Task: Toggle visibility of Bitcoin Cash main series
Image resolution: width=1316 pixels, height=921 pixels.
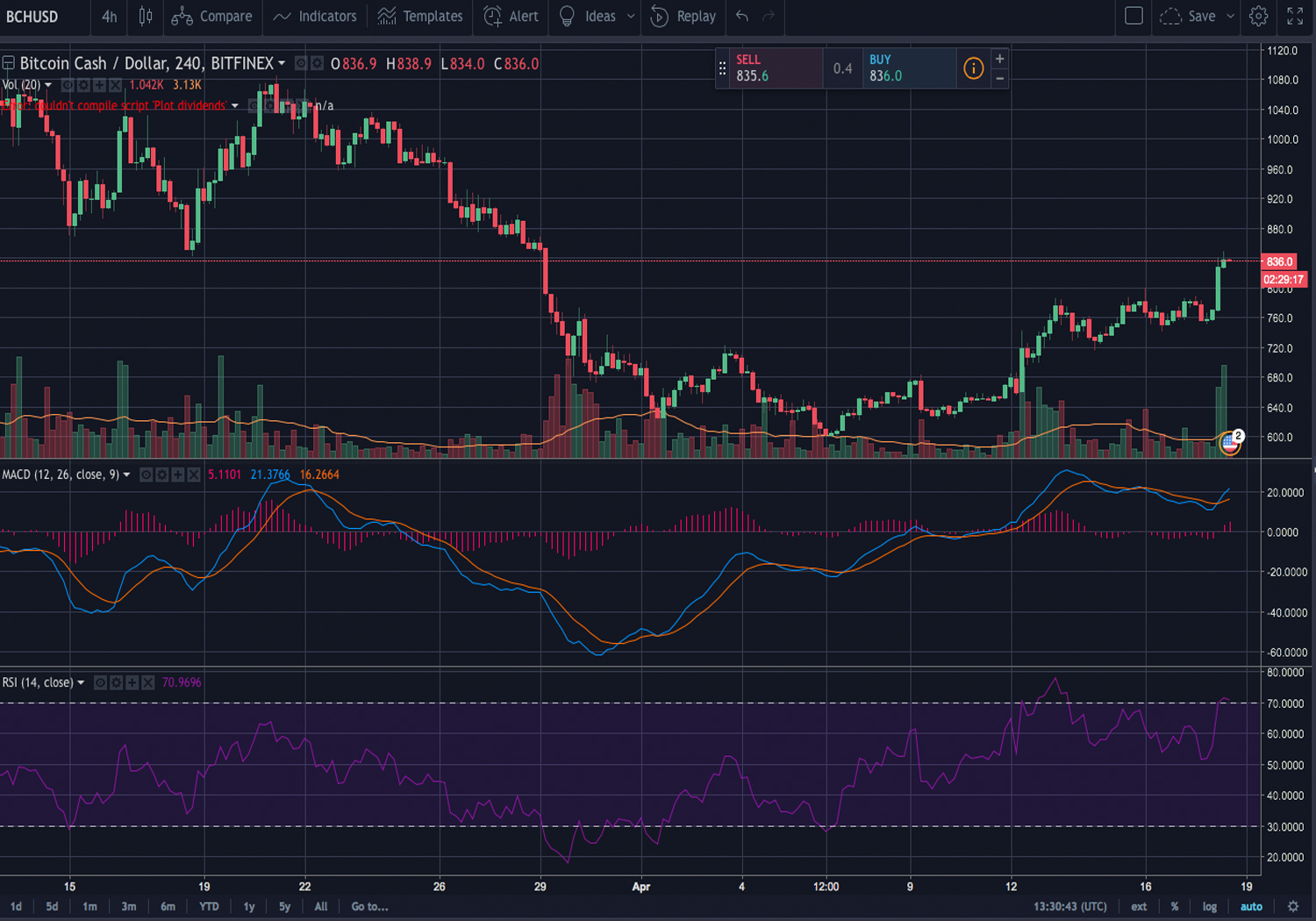Action: 301,63
